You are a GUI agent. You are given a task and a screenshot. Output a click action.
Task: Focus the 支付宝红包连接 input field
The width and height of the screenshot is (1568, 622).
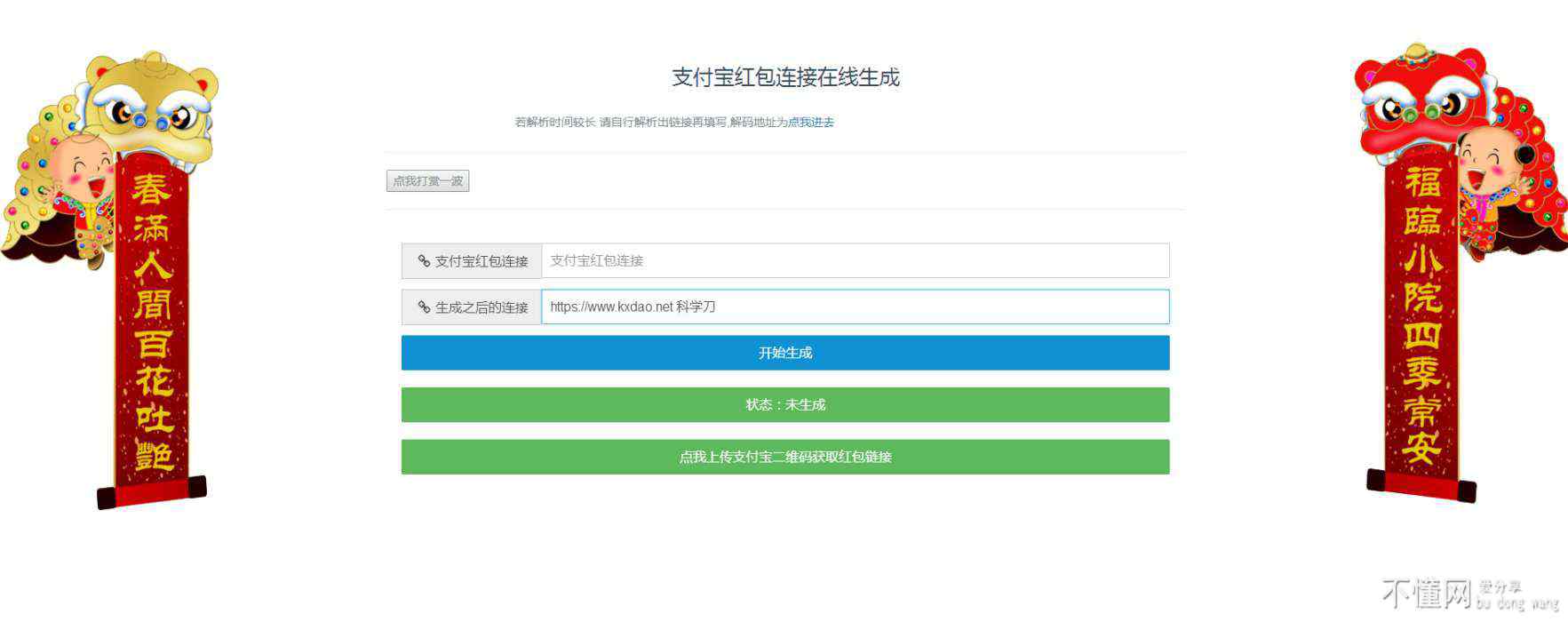point(856,260)
